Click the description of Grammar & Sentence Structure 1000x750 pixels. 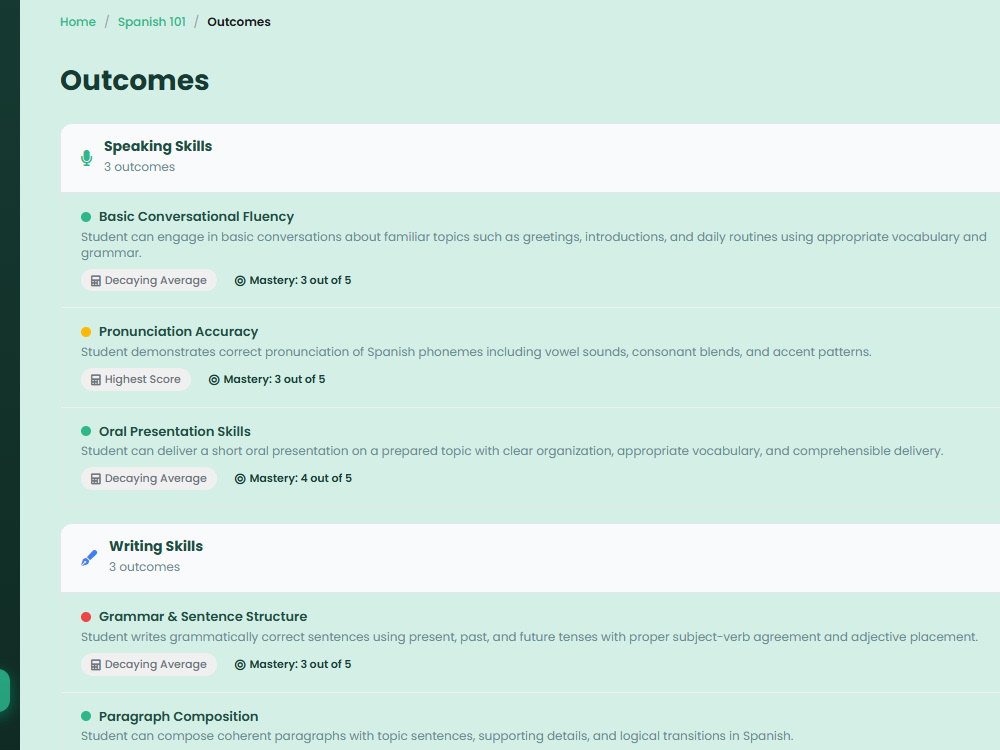(x=529, y=637)
